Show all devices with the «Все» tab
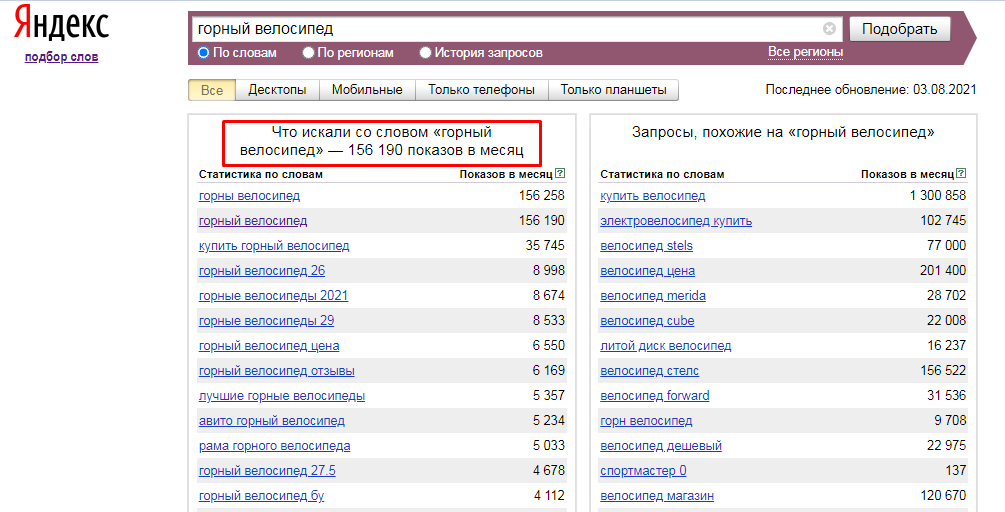This screenshot has height=512, width=1005. point(212,90)
